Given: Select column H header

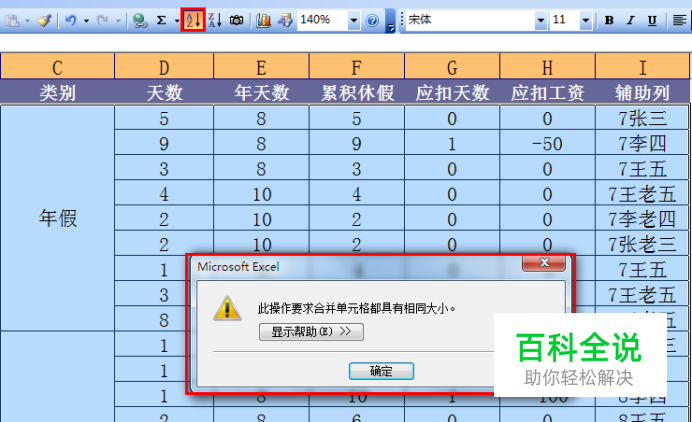Looking at the screenshot, I should (x=547, y=67).
